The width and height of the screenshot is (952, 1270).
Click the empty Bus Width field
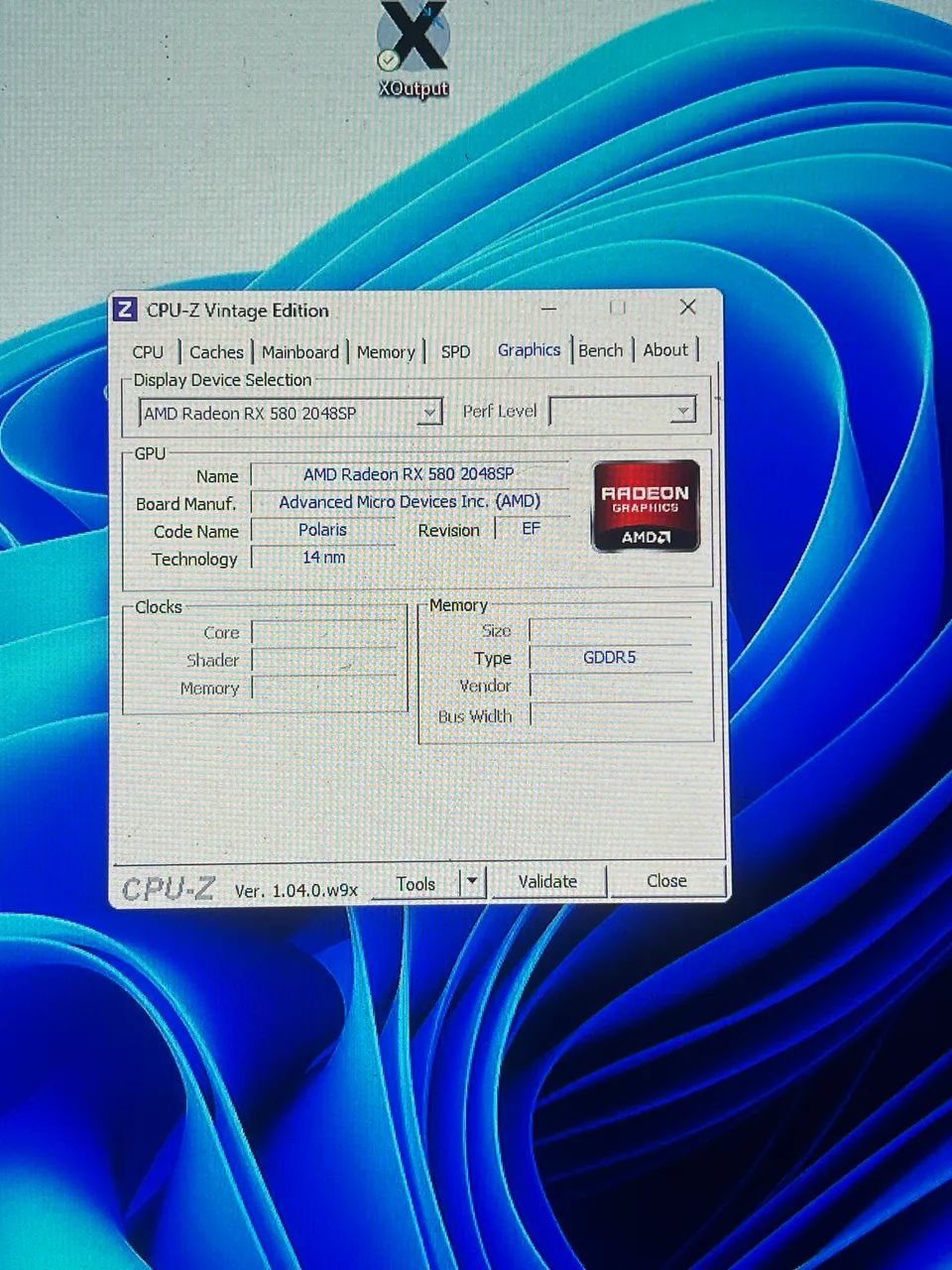(611, 715)
